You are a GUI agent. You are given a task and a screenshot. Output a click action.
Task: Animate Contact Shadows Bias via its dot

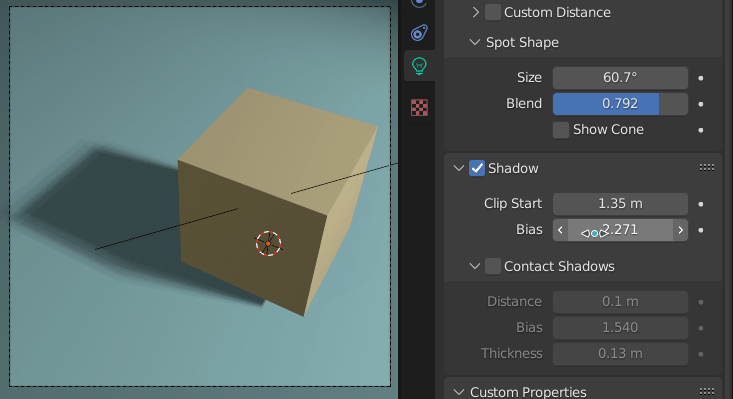coord(701,328)
